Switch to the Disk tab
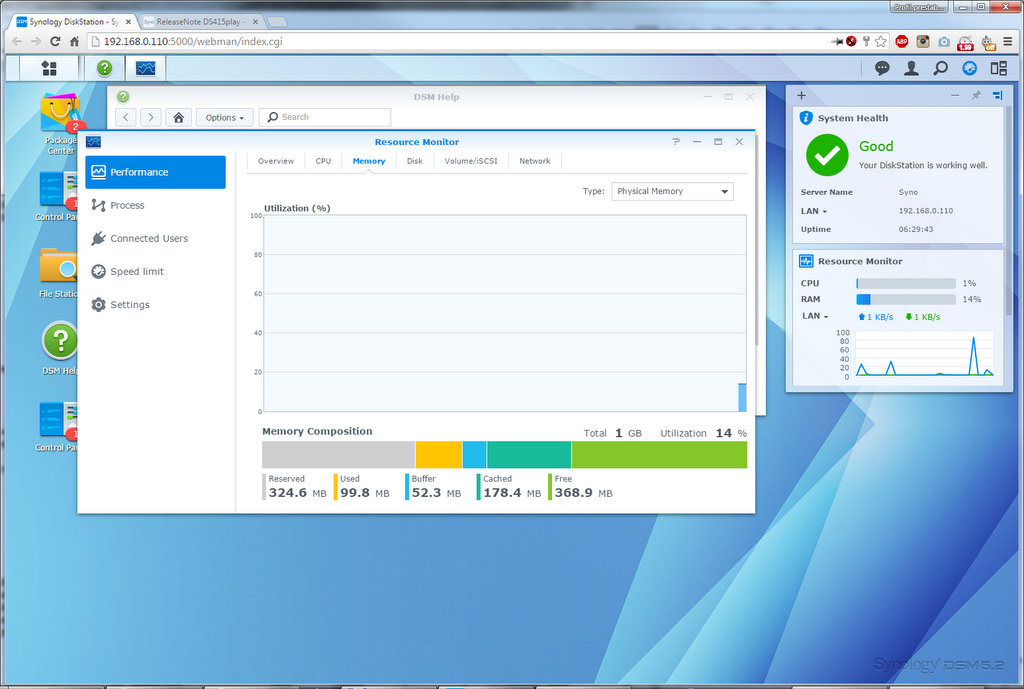1024x689 pixels. tap(415, 161)
